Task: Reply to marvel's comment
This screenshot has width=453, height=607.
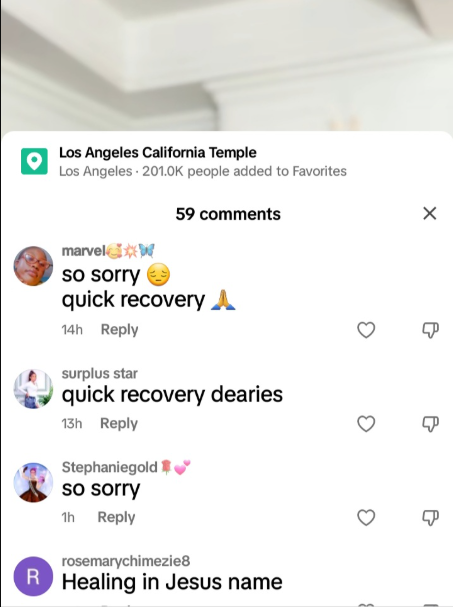Action: (119, 330)
